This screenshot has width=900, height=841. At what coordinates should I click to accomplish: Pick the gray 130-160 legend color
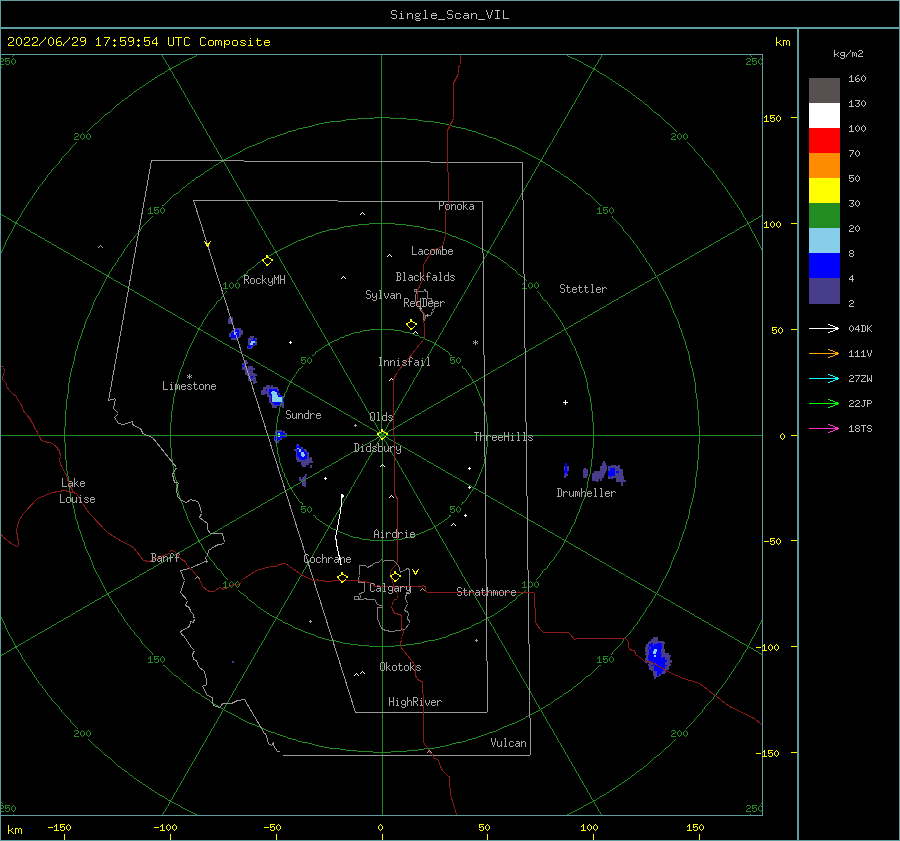tap(824, 90)
